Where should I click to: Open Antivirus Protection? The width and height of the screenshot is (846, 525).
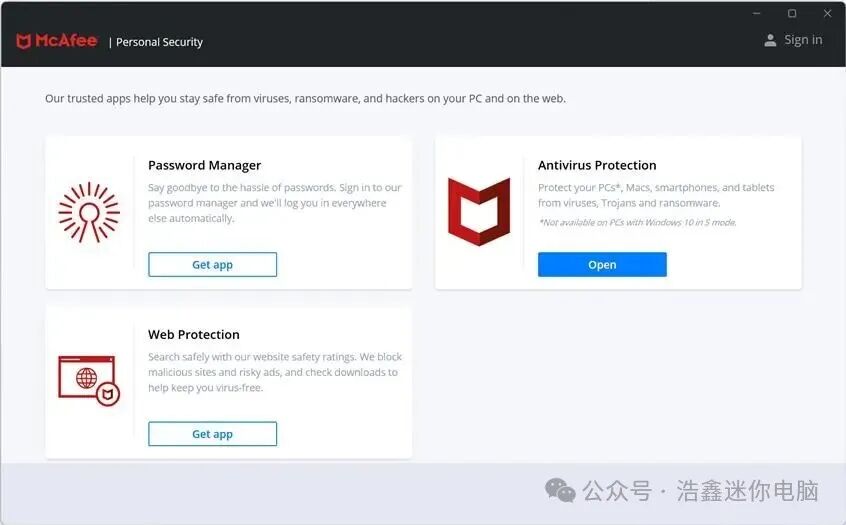602,264
